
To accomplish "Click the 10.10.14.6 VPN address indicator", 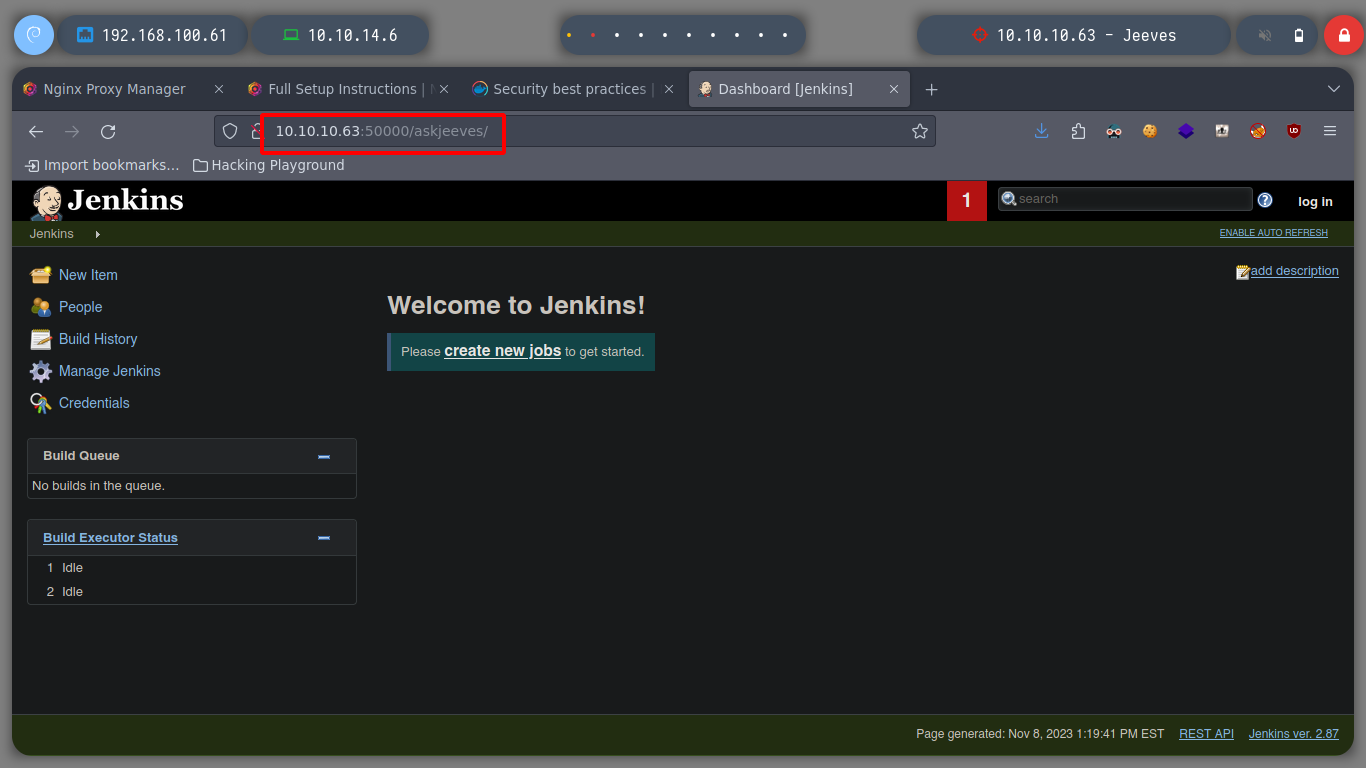I will coord(340,35).
